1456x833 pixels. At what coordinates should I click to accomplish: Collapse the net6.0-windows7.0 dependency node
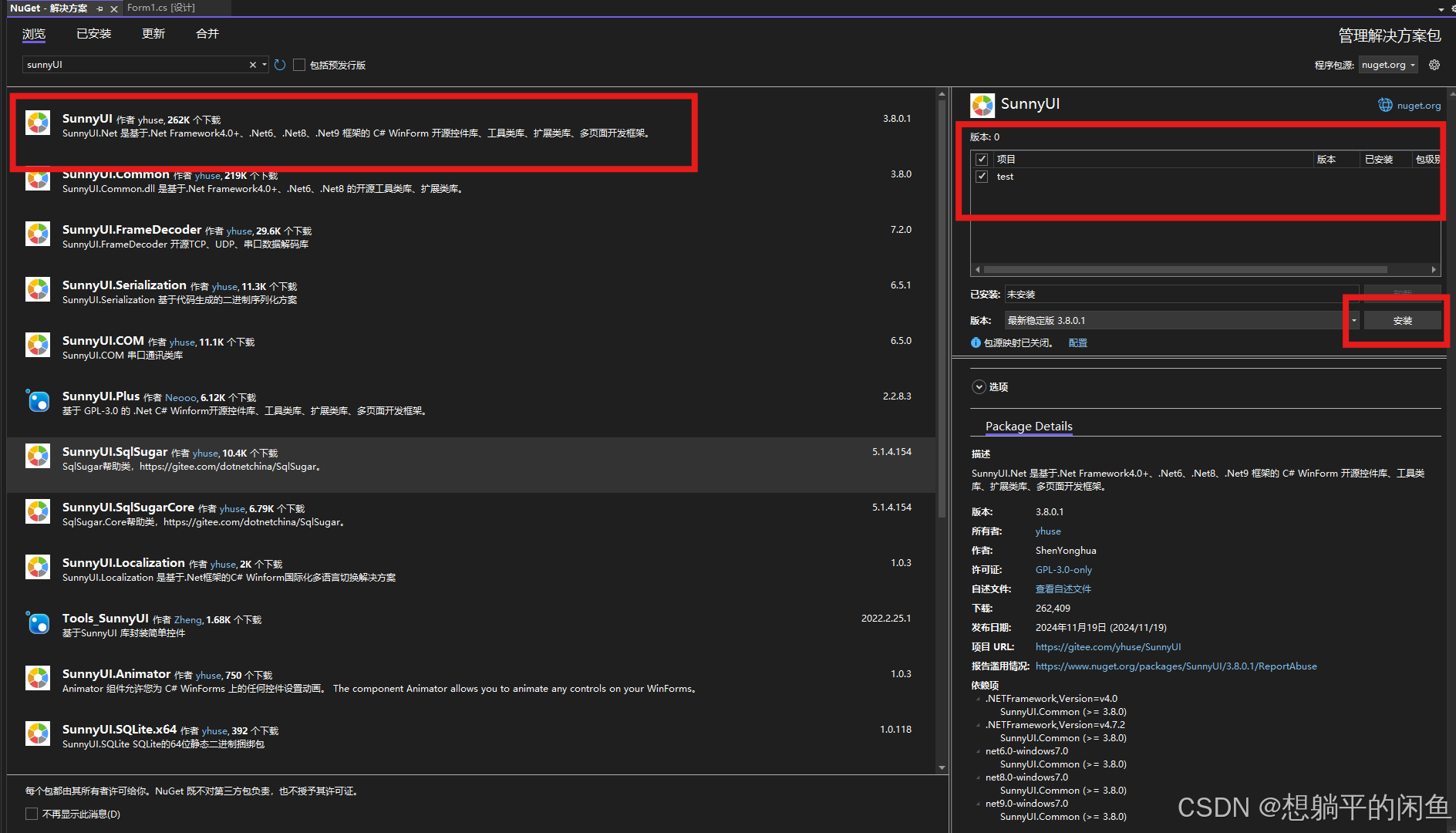(979, 751)
